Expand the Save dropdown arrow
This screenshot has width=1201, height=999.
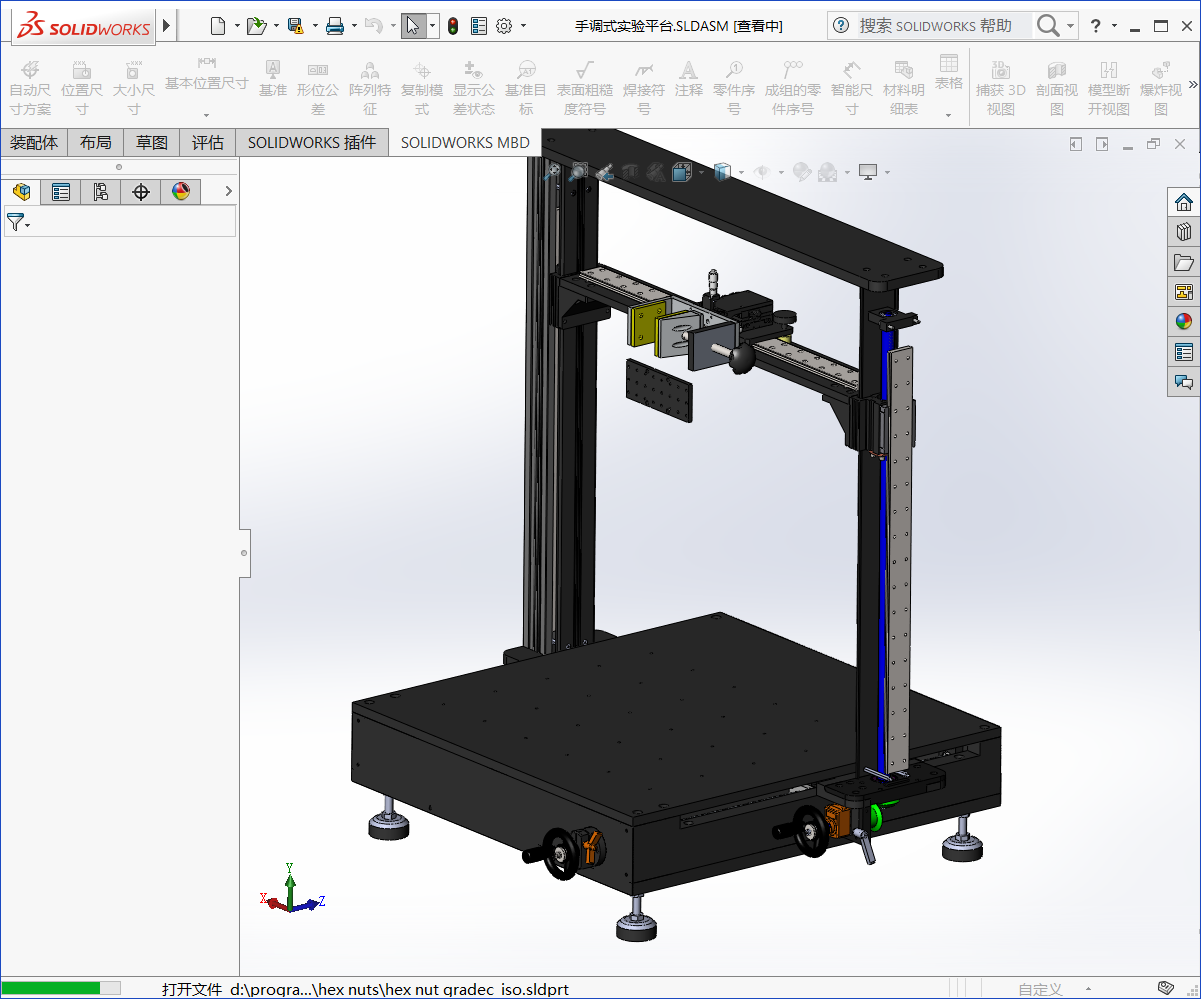315,26
